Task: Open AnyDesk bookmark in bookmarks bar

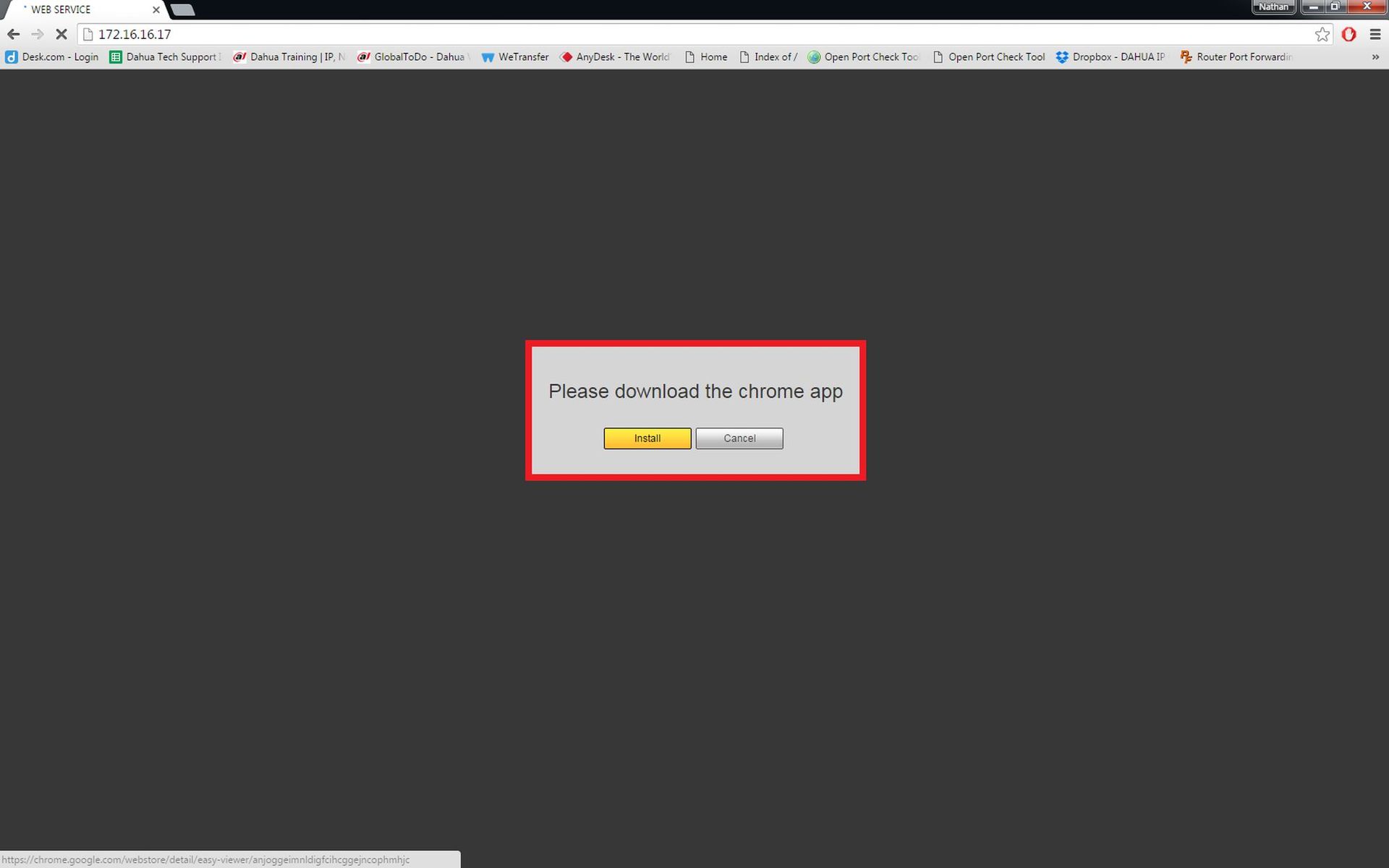Action: pyautogui.click(x=615, y=57)
